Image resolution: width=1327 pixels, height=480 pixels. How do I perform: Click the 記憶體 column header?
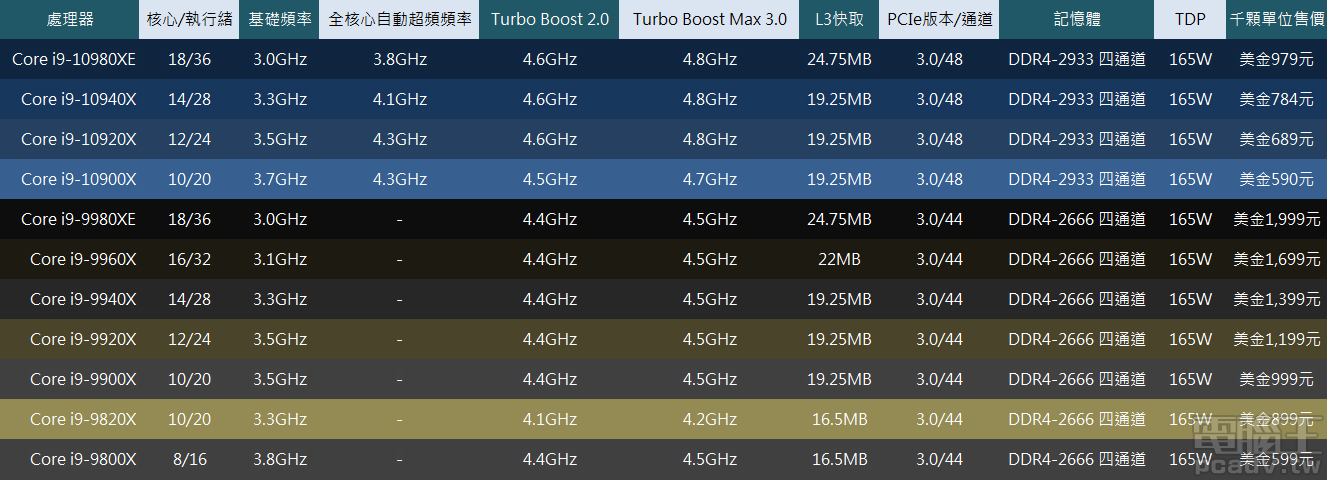[1076, 19]
